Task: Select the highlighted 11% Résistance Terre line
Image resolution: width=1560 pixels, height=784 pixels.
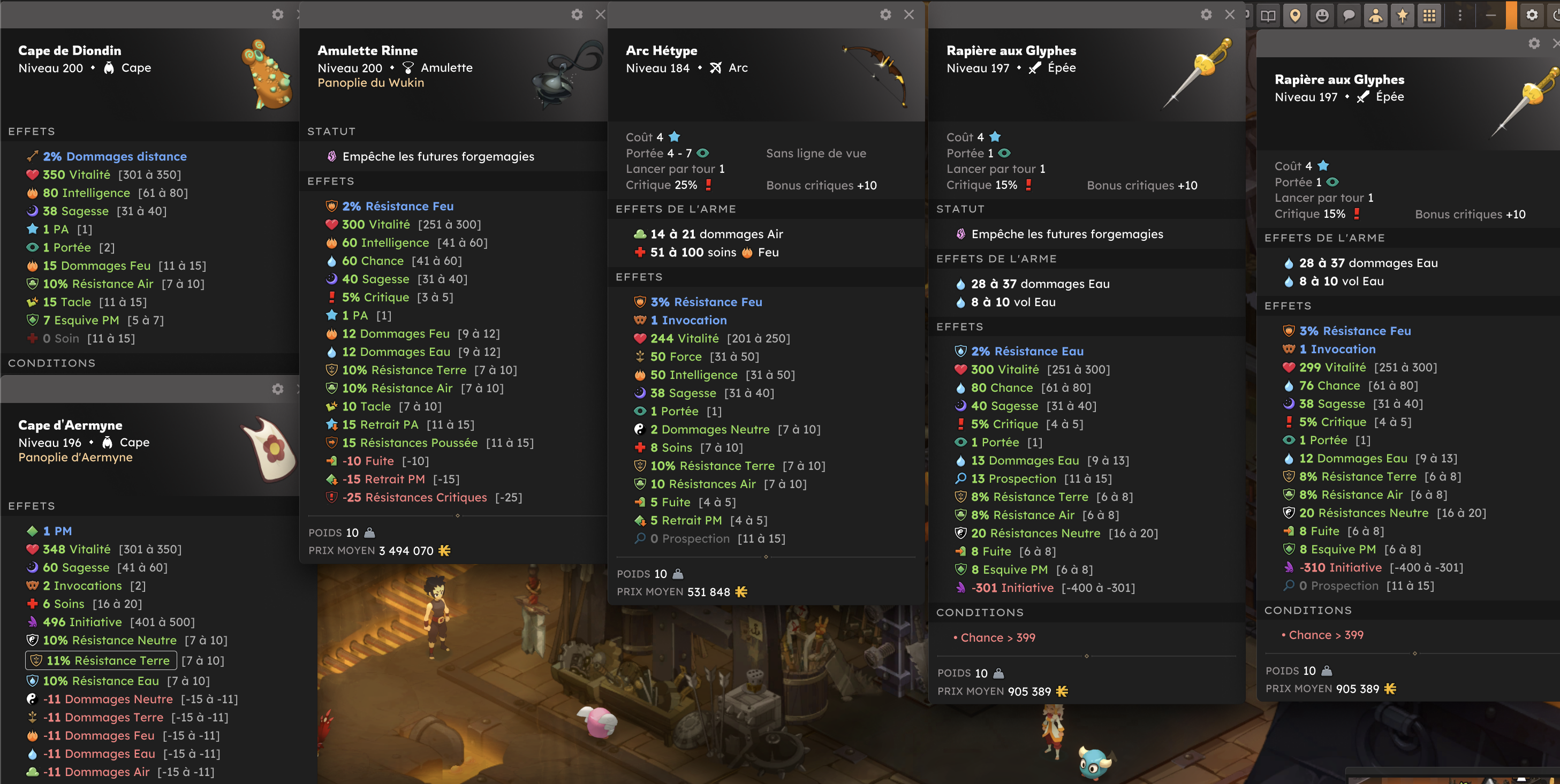Action: tap(101, 660)
